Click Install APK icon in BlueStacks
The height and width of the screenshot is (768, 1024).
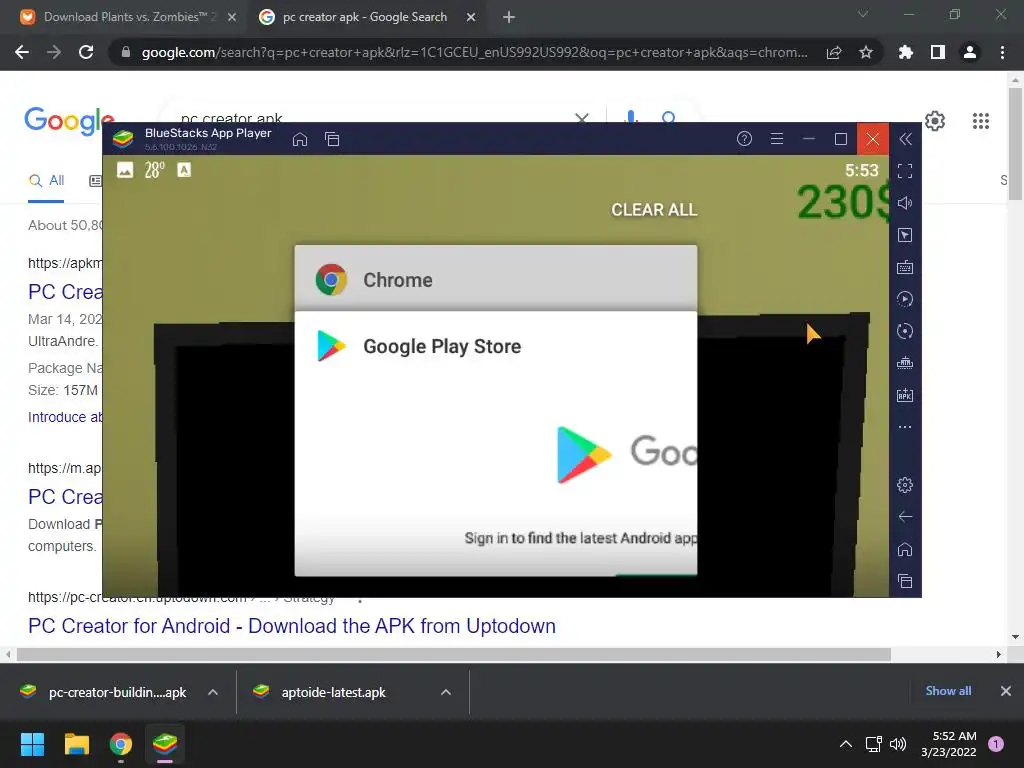(x=905, y=395)
